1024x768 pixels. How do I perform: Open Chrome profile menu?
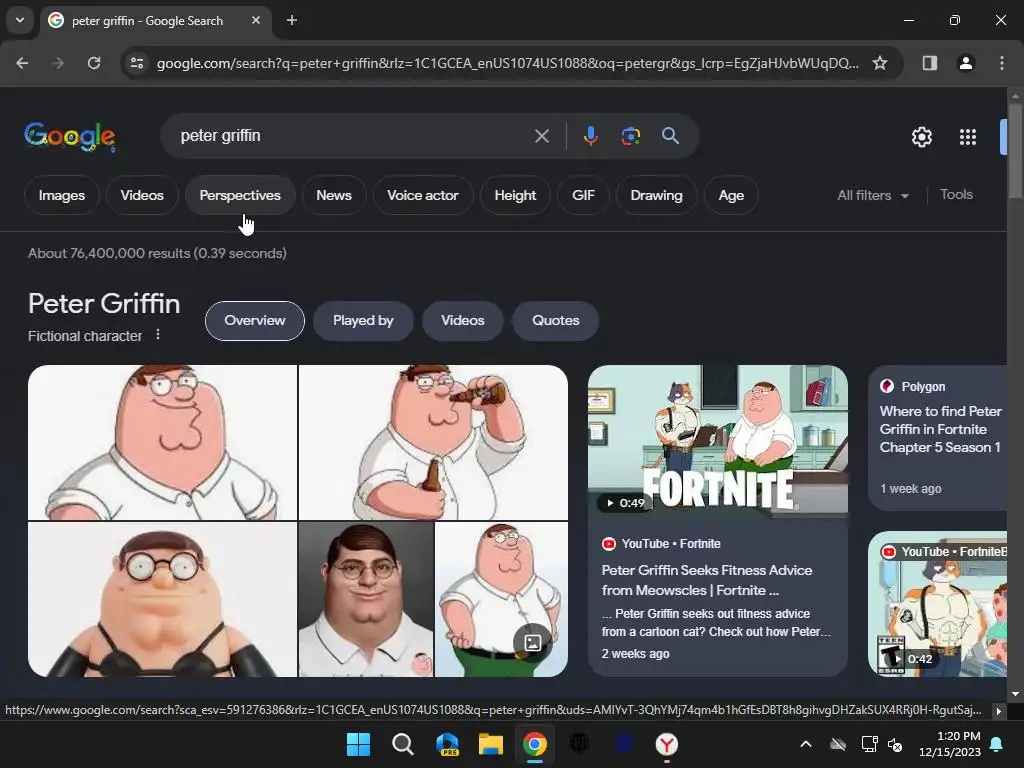pyautogui.click(x=965, y=63)
